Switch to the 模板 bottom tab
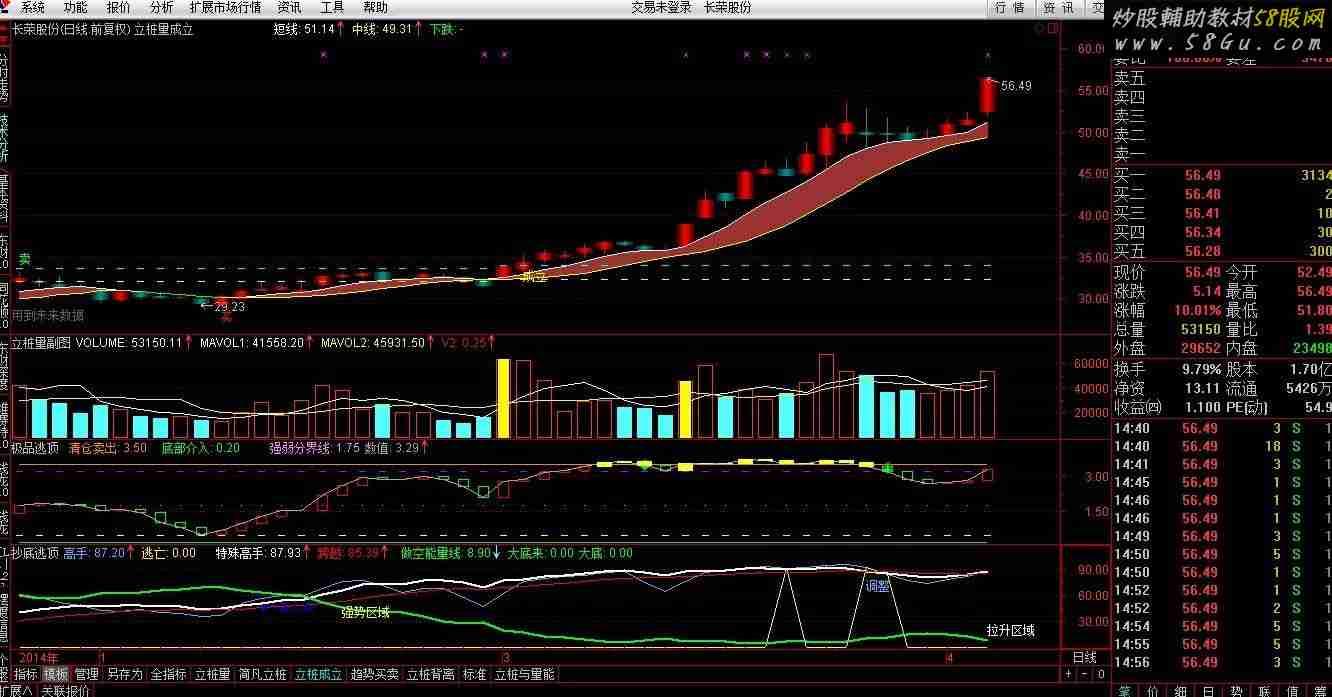Screen dimensions: 1332x697 click(x=56, y=674)
